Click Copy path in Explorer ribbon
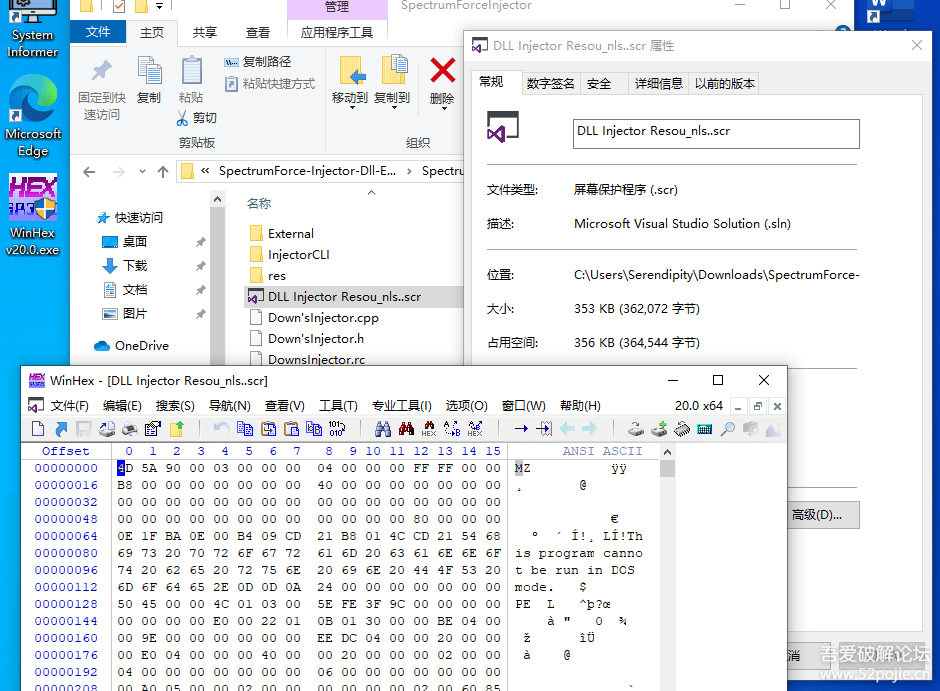The image size is (940, 691). point(258,62)
